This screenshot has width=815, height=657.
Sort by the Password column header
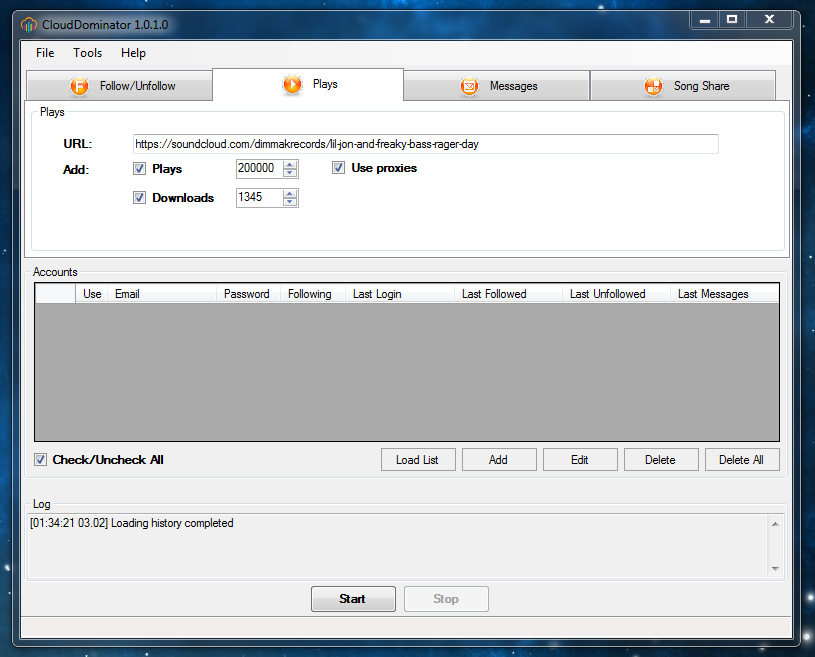click(x=248, y=294)
